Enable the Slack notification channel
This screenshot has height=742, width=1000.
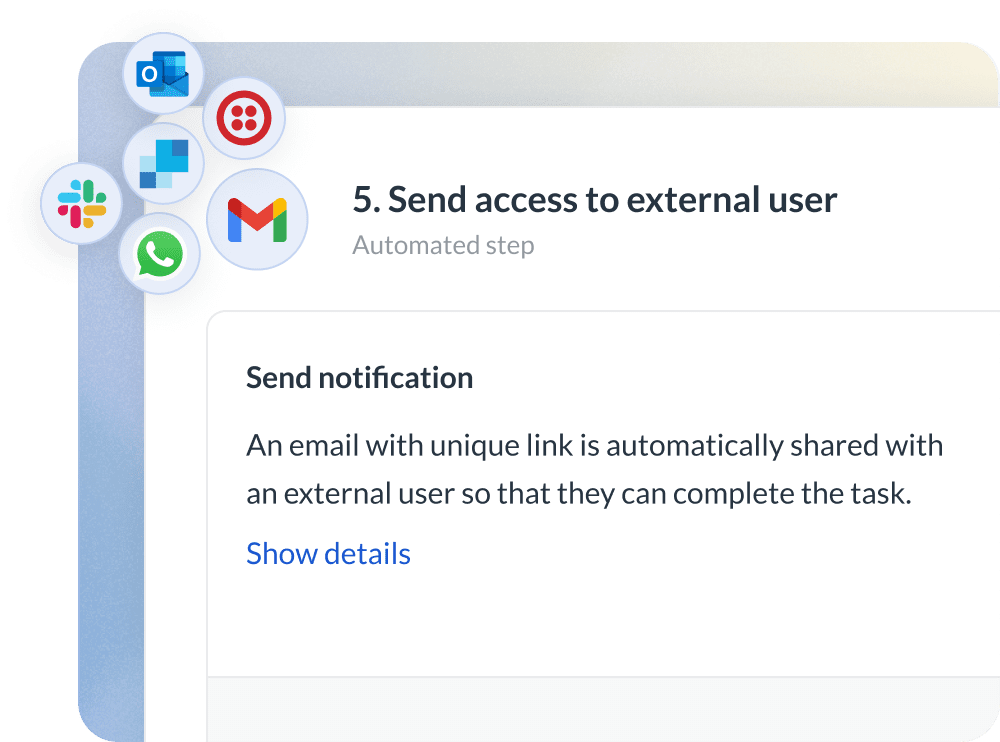click(x=82, y=204)
